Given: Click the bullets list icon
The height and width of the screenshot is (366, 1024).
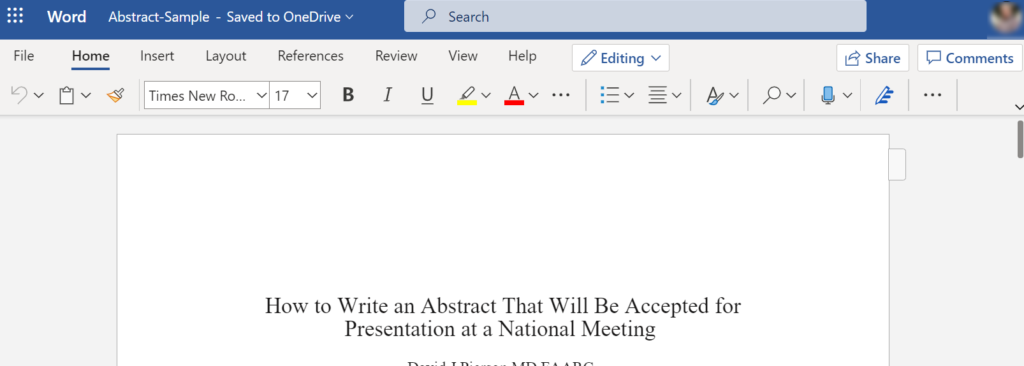Looking at the screenshot, I should click(609, 95).
